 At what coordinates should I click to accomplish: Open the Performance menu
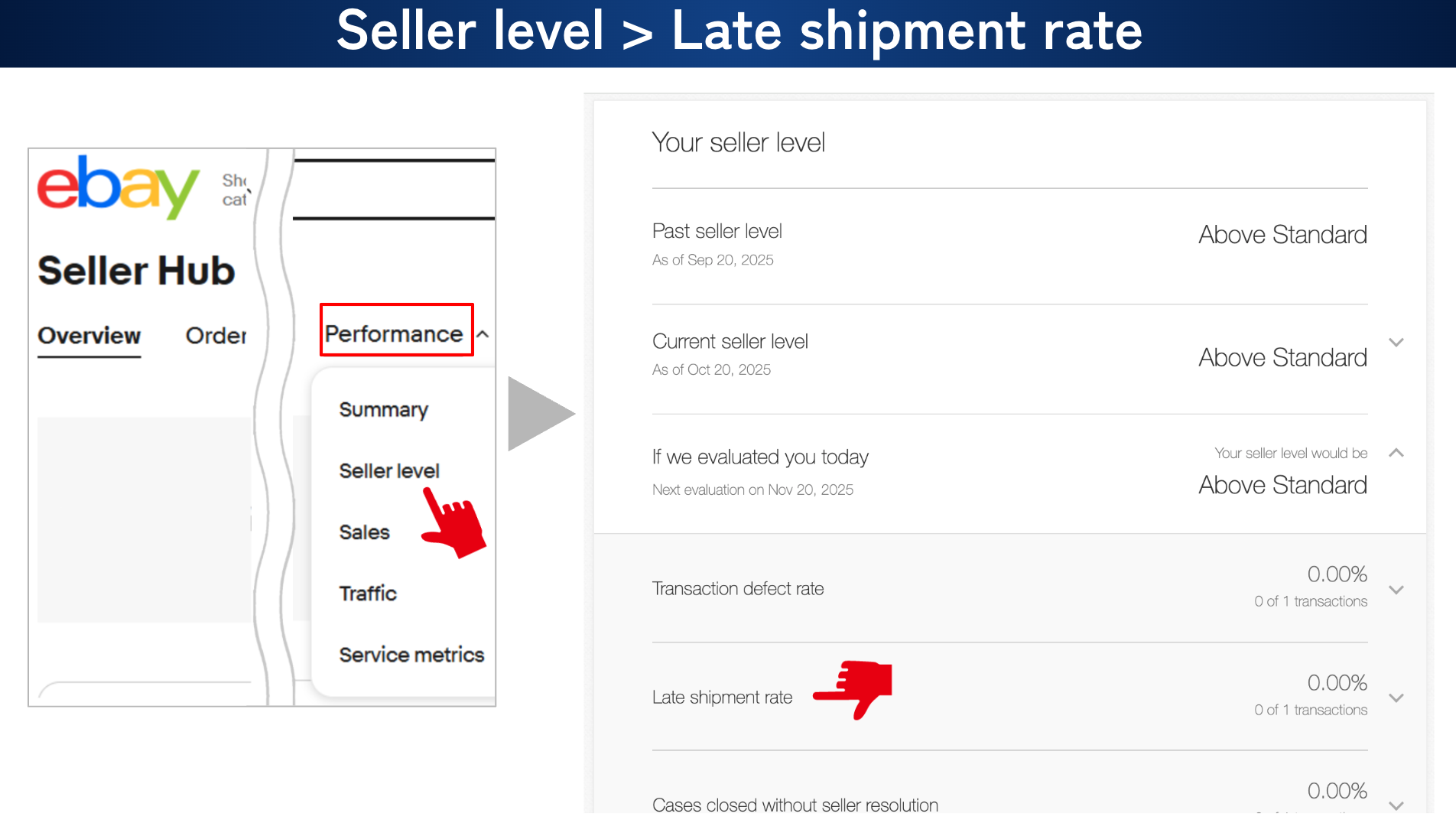coord(395,333)
